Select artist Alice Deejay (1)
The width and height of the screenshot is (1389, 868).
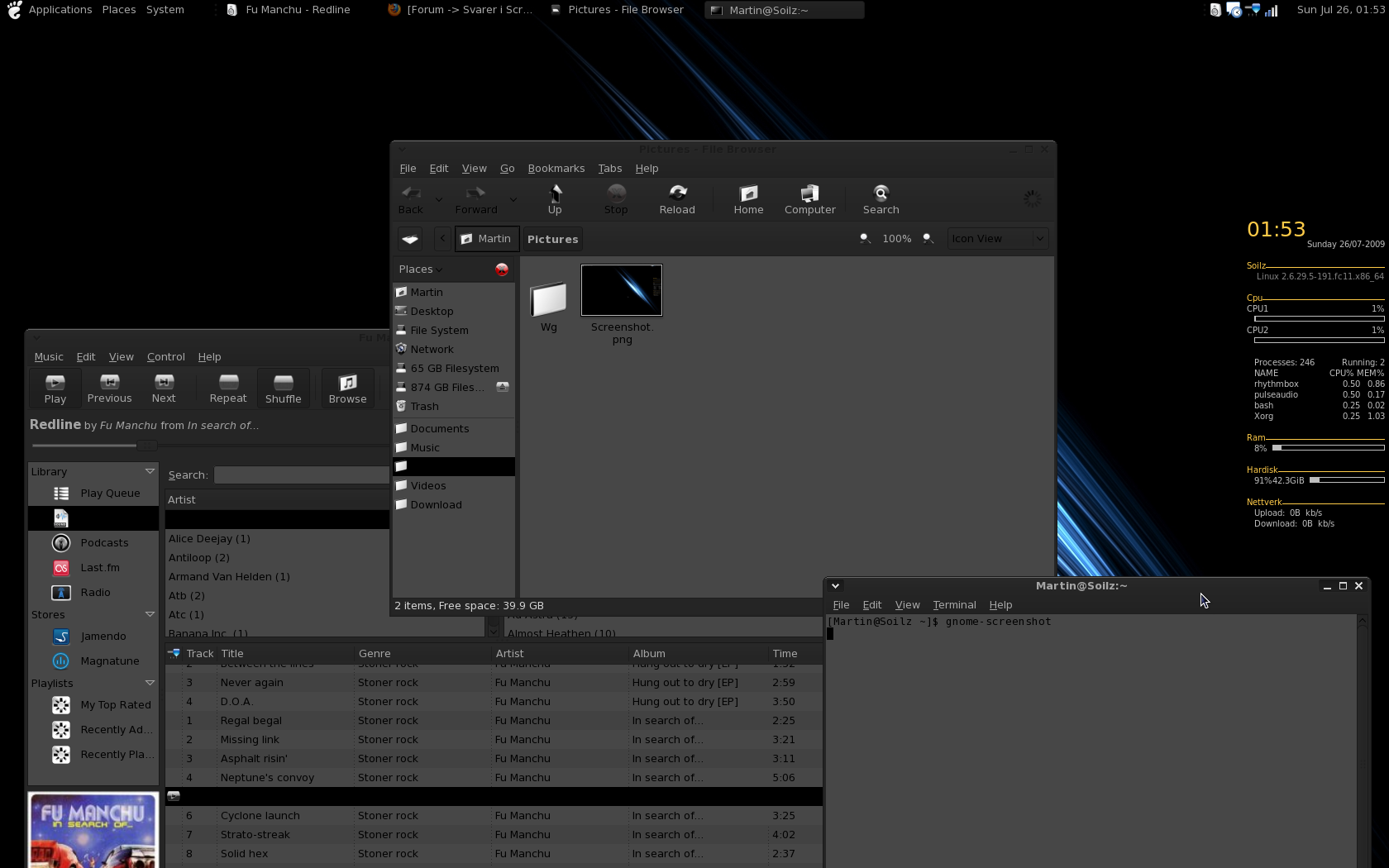pyautogui.click(x=277, y=539)
